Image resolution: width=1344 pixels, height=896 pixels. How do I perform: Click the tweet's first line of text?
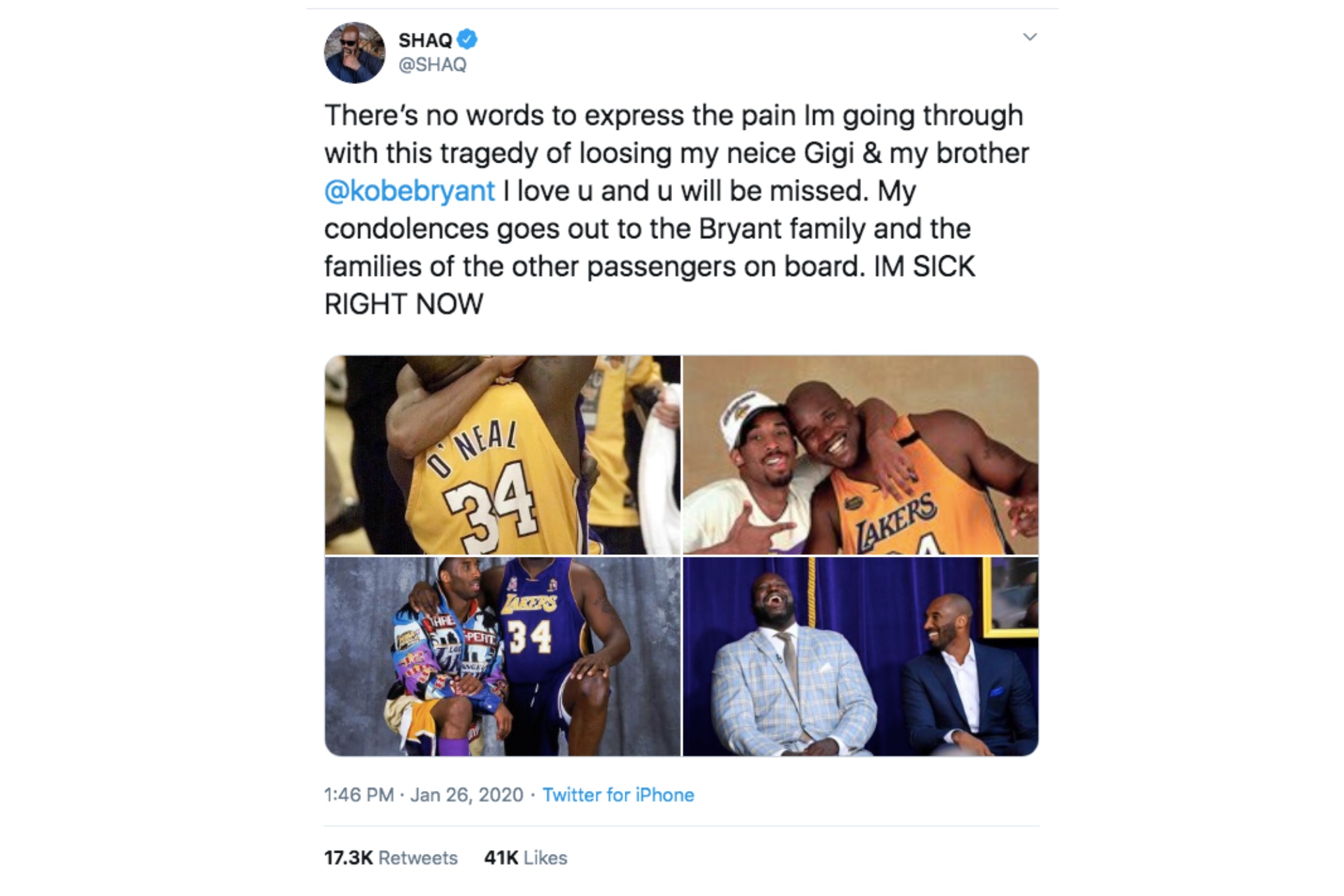click(x=673, y=115)
